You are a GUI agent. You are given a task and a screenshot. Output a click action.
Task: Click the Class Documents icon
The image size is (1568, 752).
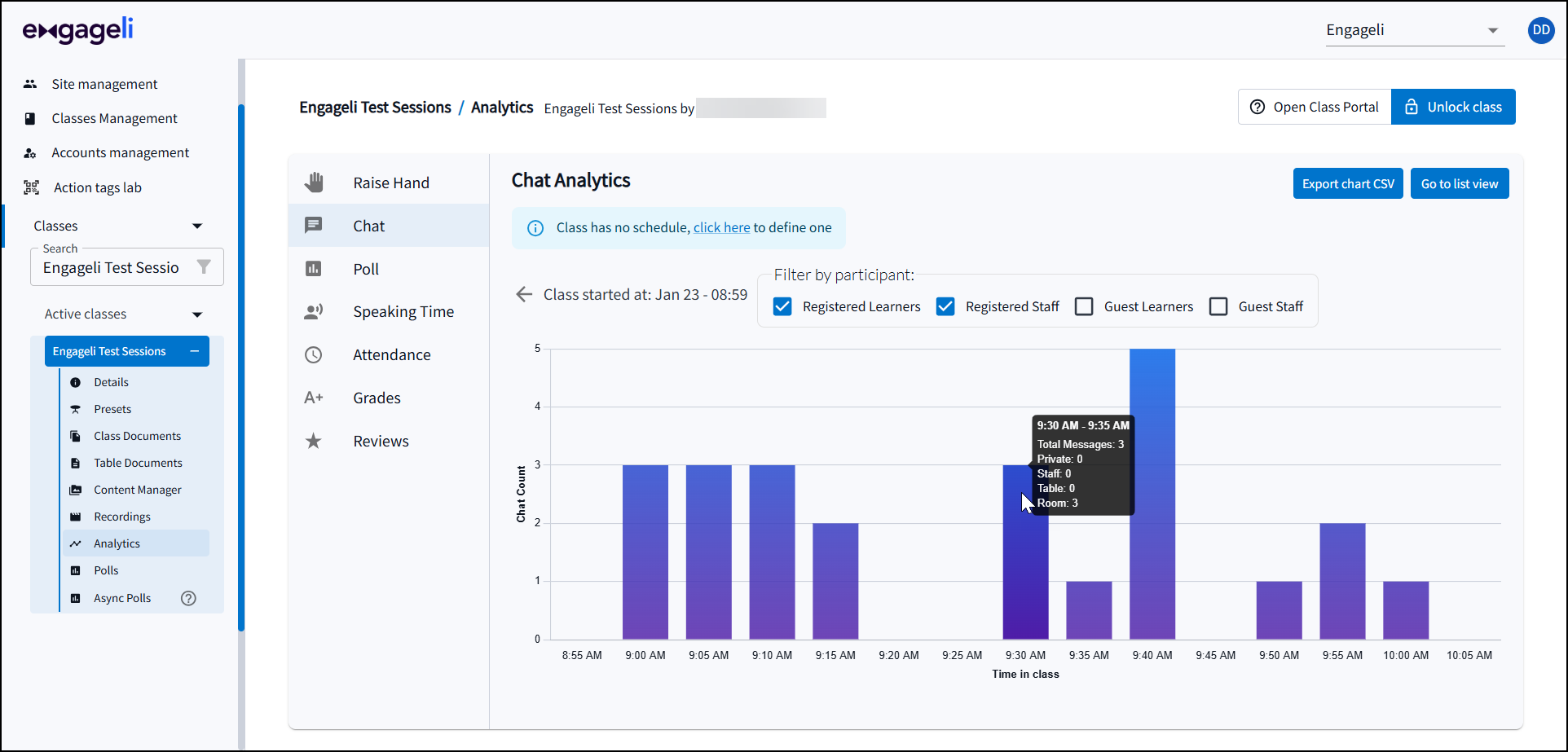76,436
